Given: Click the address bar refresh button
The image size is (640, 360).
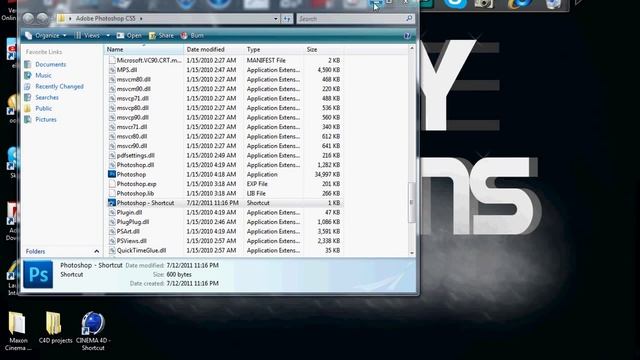Looking at the screenshot, I should [287, 19].
